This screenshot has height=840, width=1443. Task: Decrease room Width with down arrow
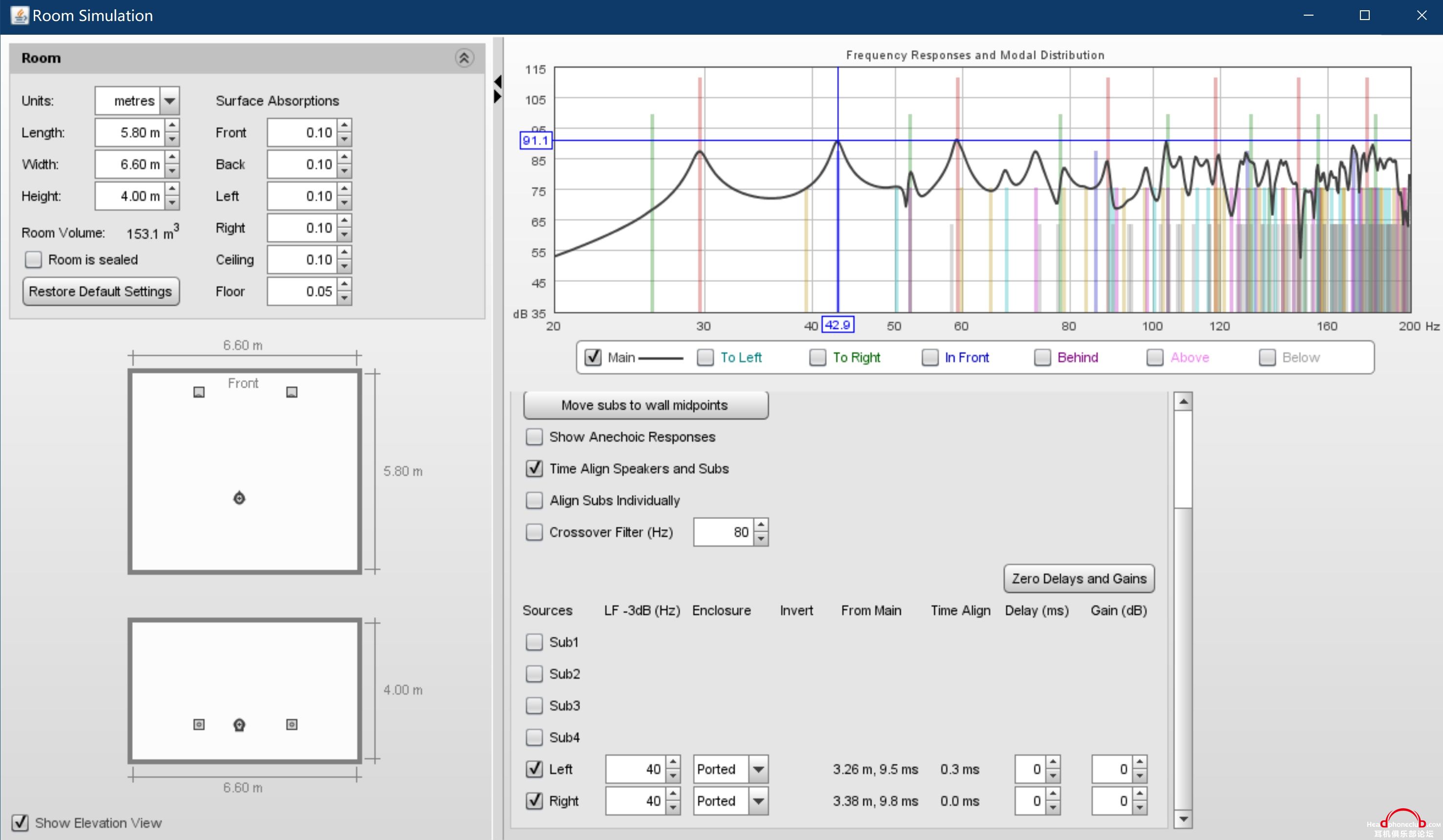pyautogui.click(x=172, y=171)
